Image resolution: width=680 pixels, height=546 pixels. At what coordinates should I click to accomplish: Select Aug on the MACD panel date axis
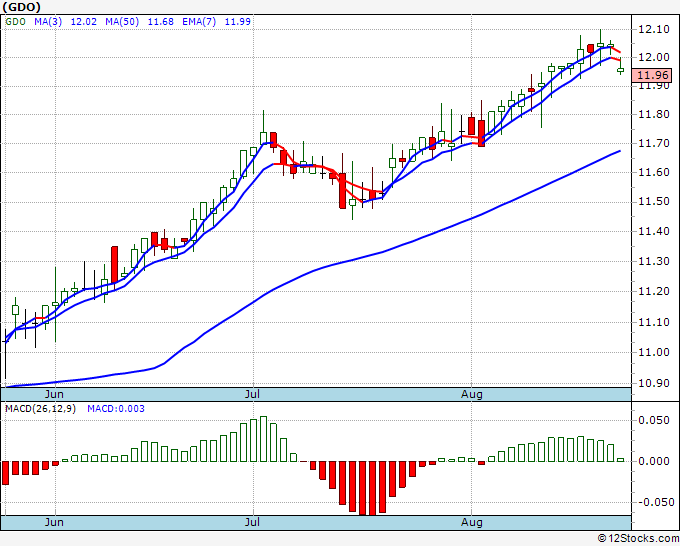coord(471,522)
